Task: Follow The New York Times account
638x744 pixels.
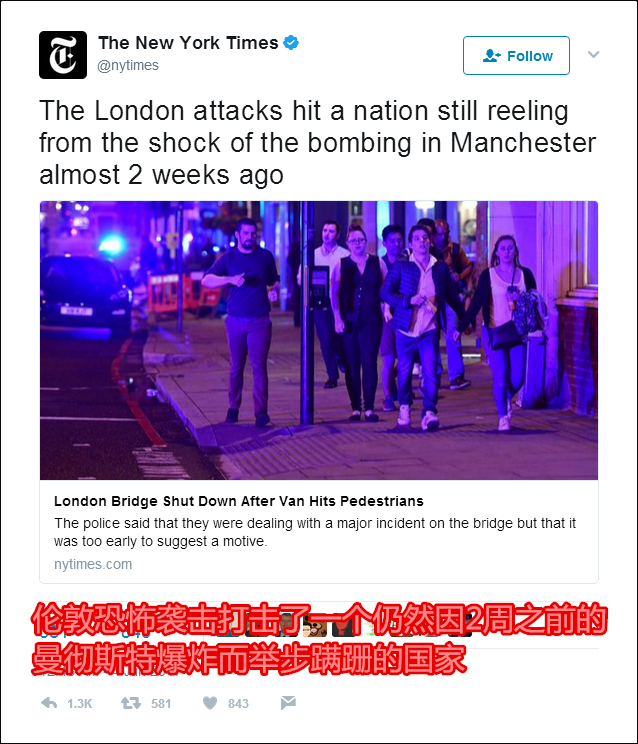Action: click(516, 56)
